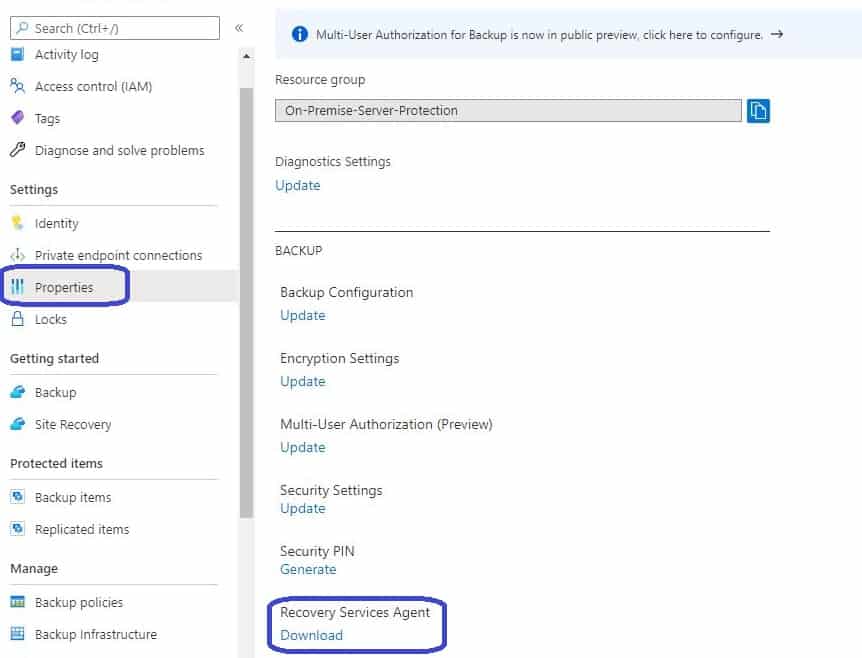This screenshot has width=862, height=658.
Task: Open Access control (IAM) icon
Action: click(18, 86)
